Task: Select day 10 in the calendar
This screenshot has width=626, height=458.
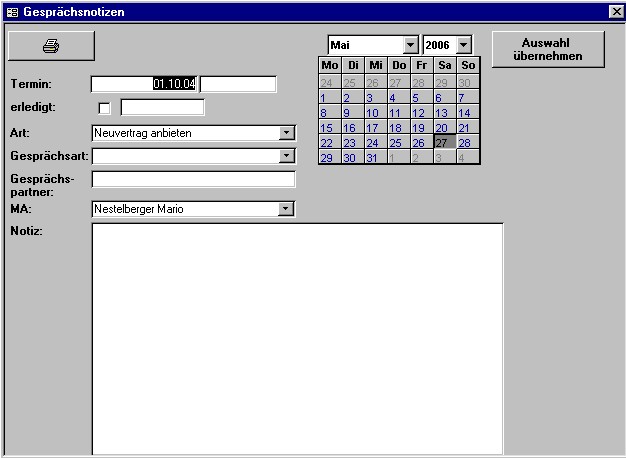Action: 374,113
